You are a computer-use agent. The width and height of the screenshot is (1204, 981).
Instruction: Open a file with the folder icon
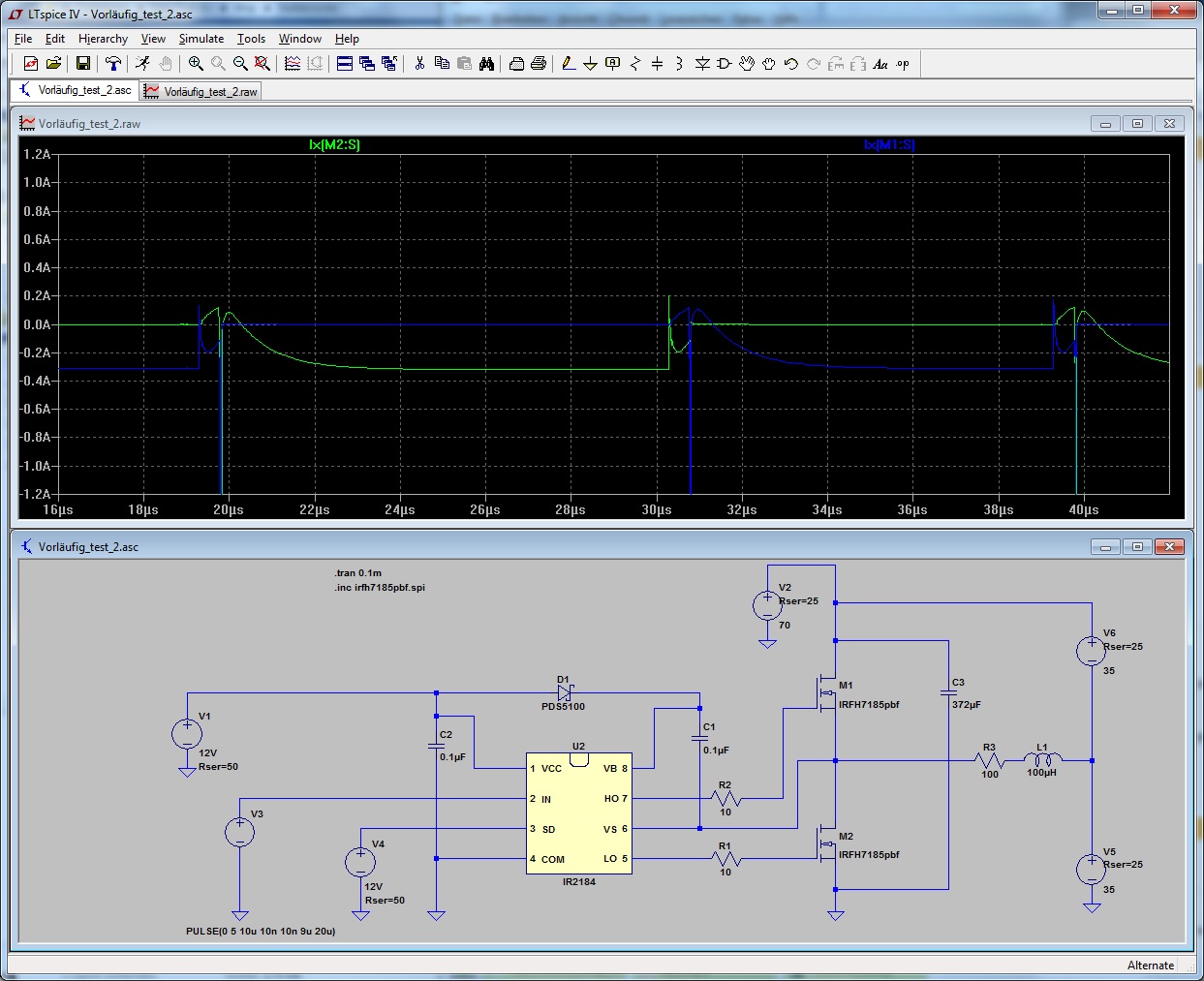[x=53, y=64]
